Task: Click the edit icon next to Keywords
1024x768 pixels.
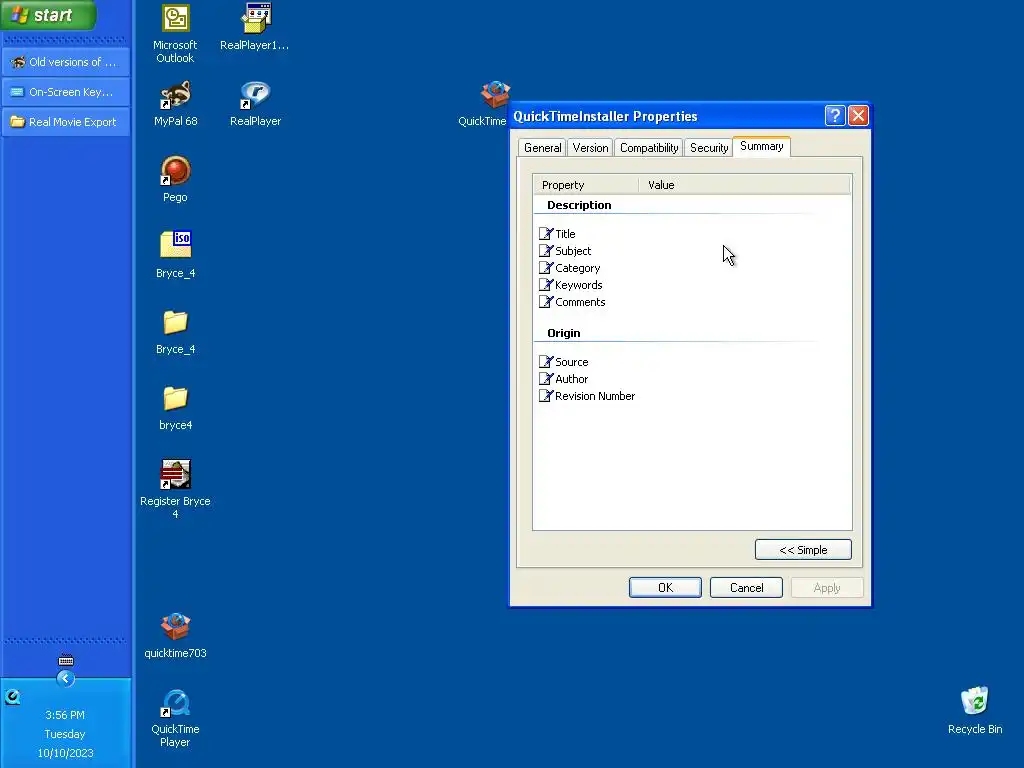Action: (x=546, y=284)
